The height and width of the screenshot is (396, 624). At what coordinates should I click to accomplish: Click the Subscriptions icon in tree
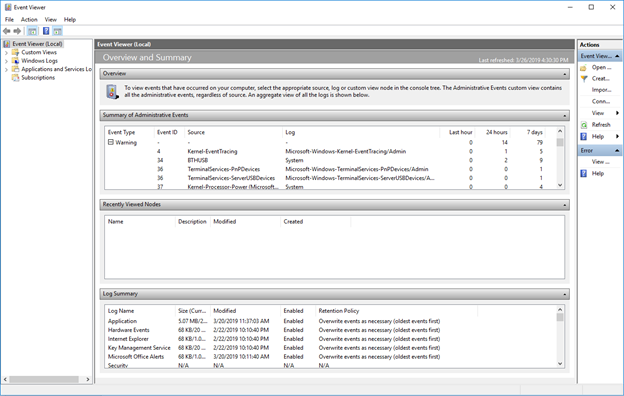(15, 78)
